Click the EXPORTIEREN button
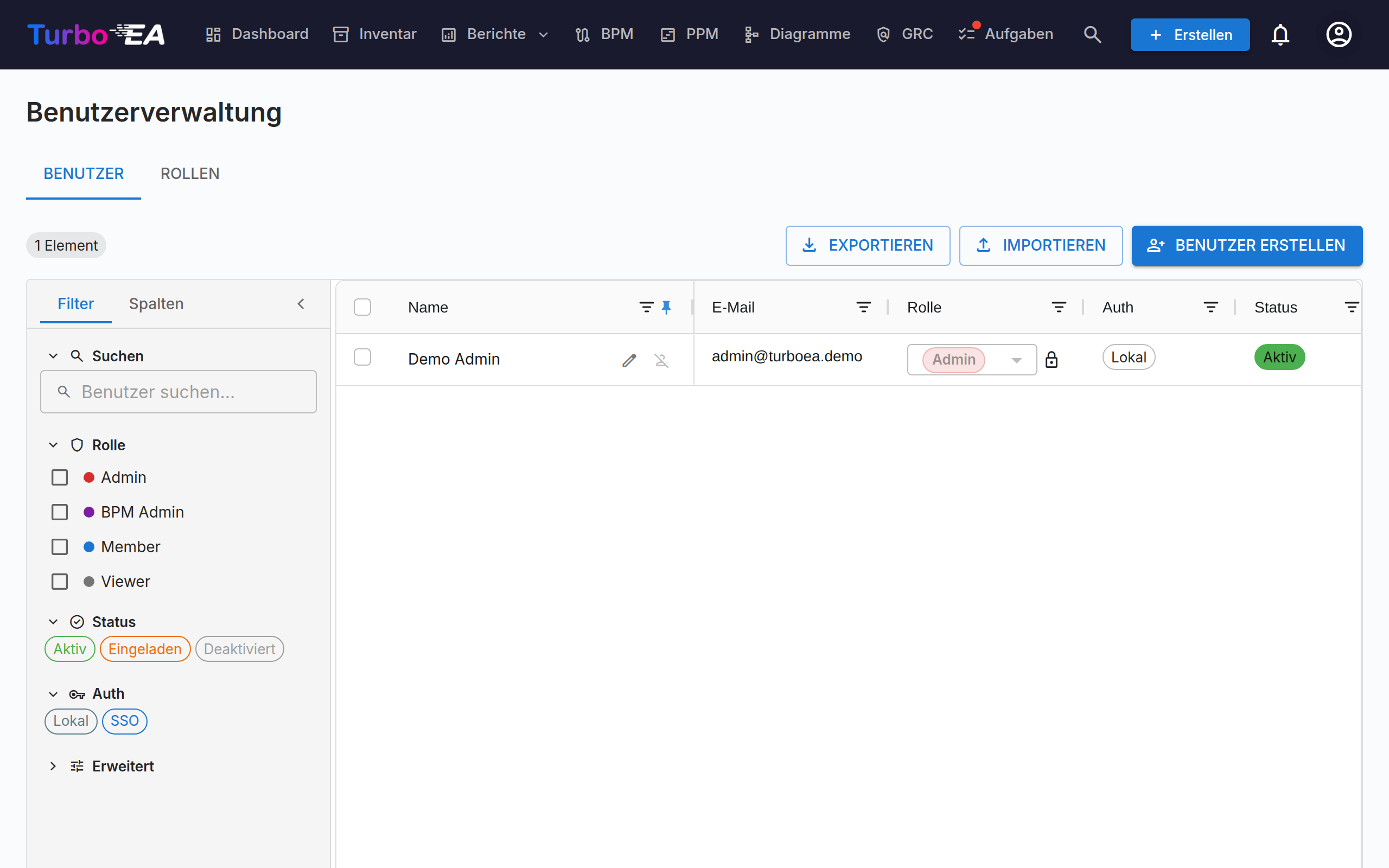1389x868 pixels. pos(868,246)
